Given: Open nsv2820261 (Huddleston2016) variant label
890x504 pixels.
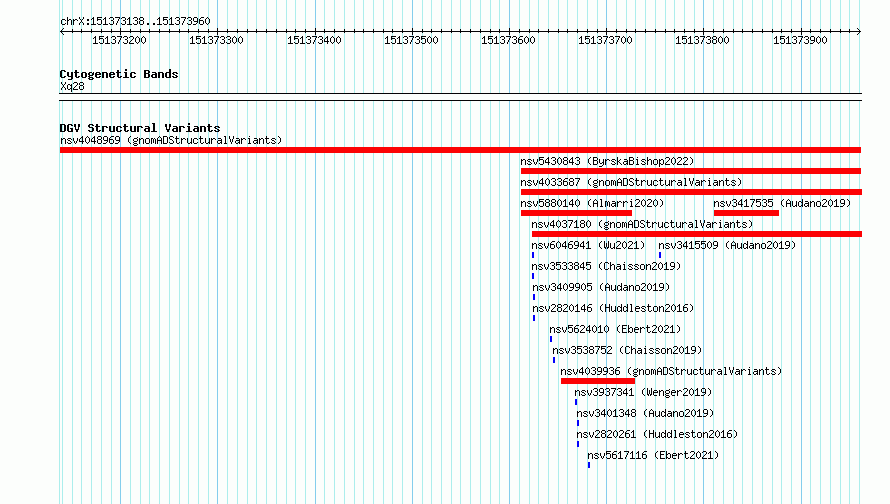Looking at the screenshot, I should pos(657,434).
